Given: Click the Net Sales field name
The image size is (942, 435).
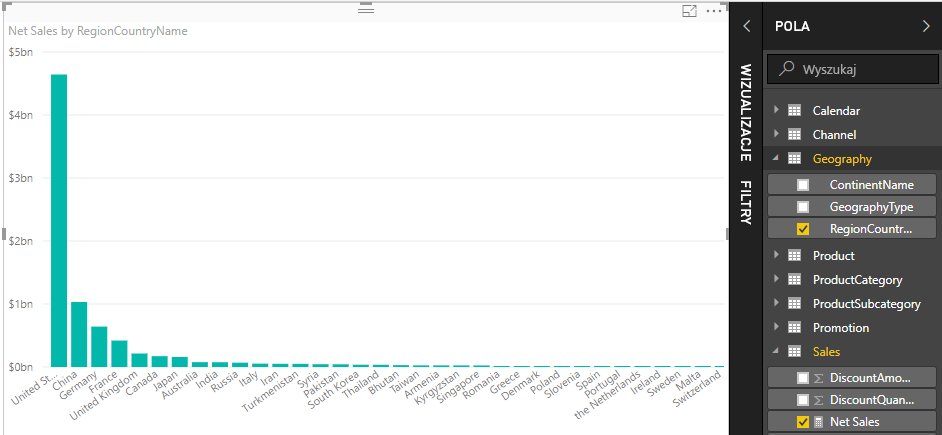Looking at the screenshot, I should [x=855, y=422].
